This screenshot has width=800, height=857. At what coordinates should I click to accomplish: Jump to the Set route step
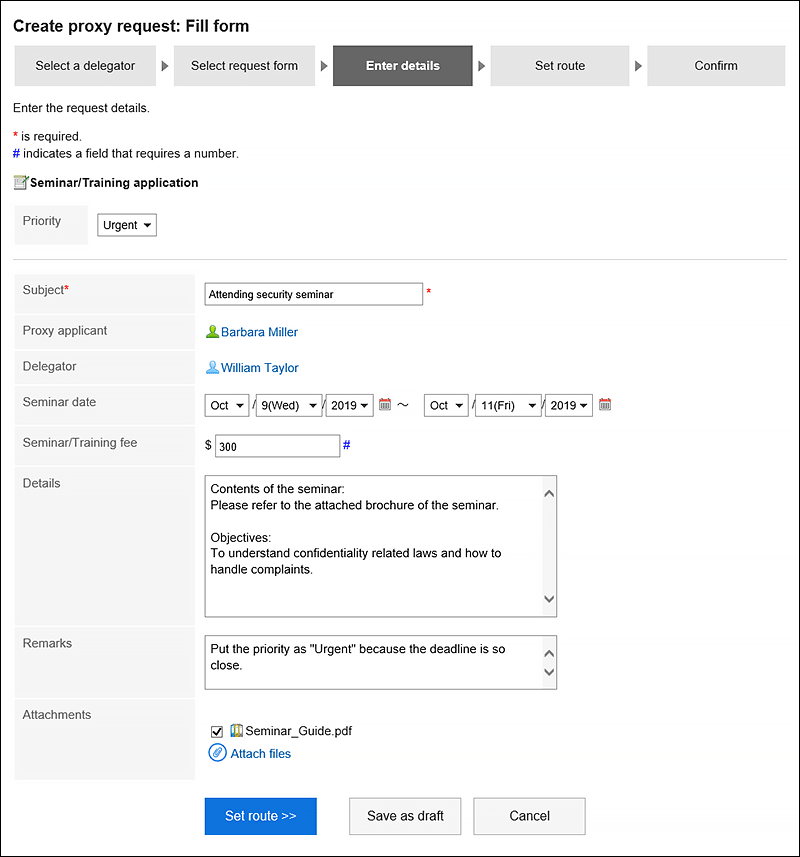560,66
